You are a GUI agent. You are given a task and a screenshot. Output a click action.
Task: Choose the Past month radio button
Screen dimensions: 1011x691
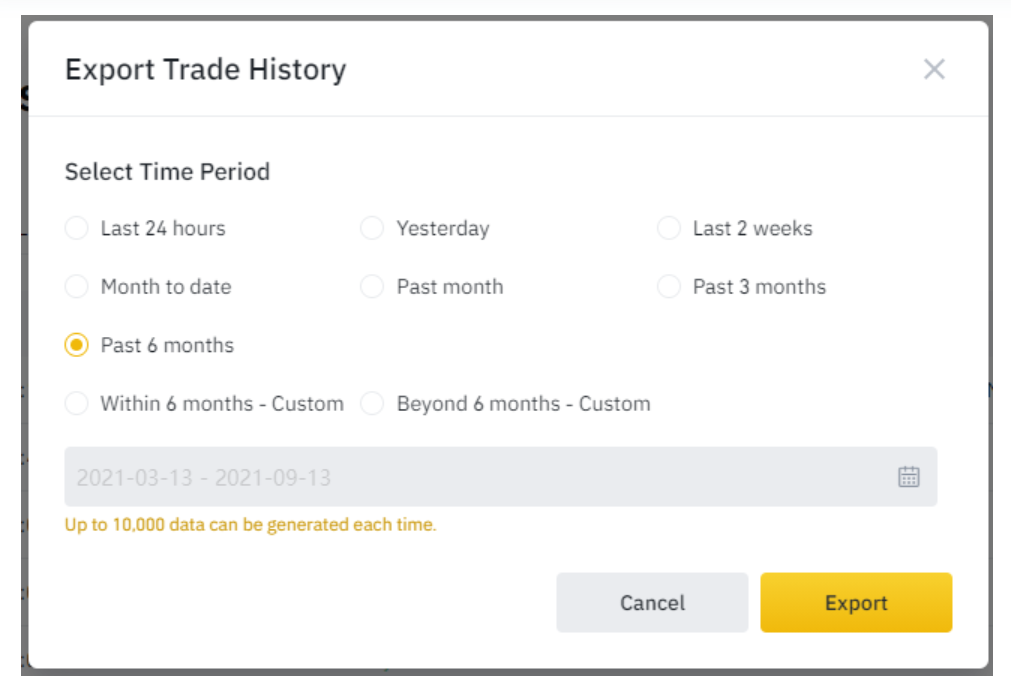(372, 286)
